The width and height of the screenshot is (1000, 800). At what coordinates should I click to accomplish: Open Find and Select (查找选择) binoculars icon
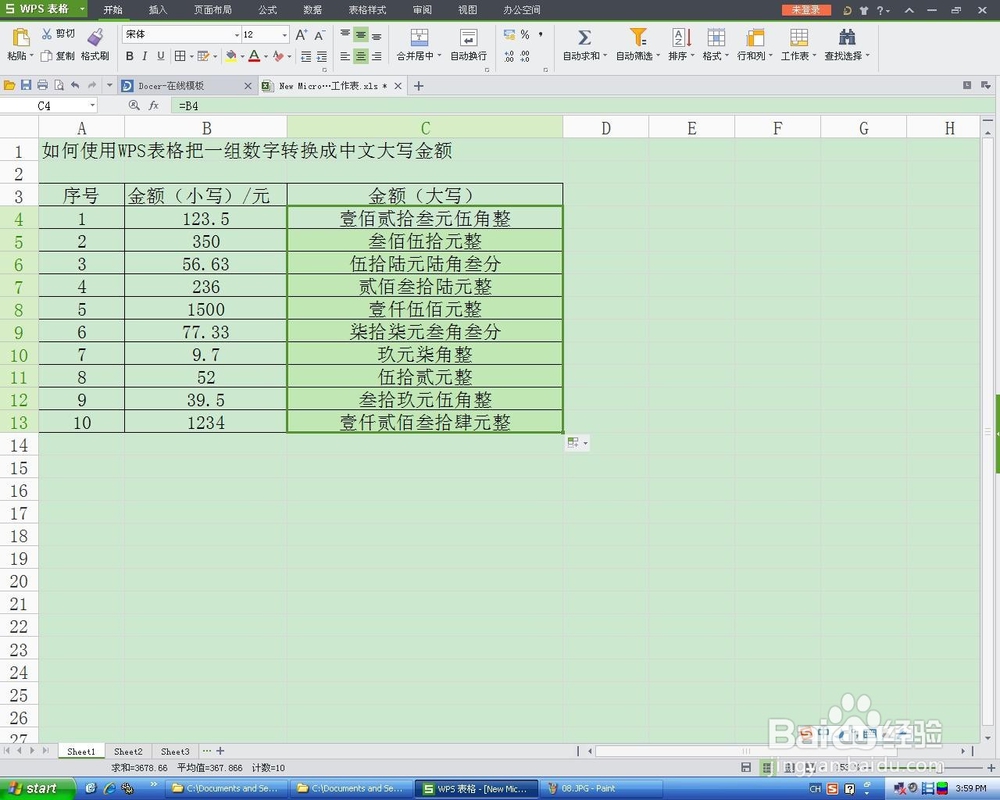coord(846,36)
